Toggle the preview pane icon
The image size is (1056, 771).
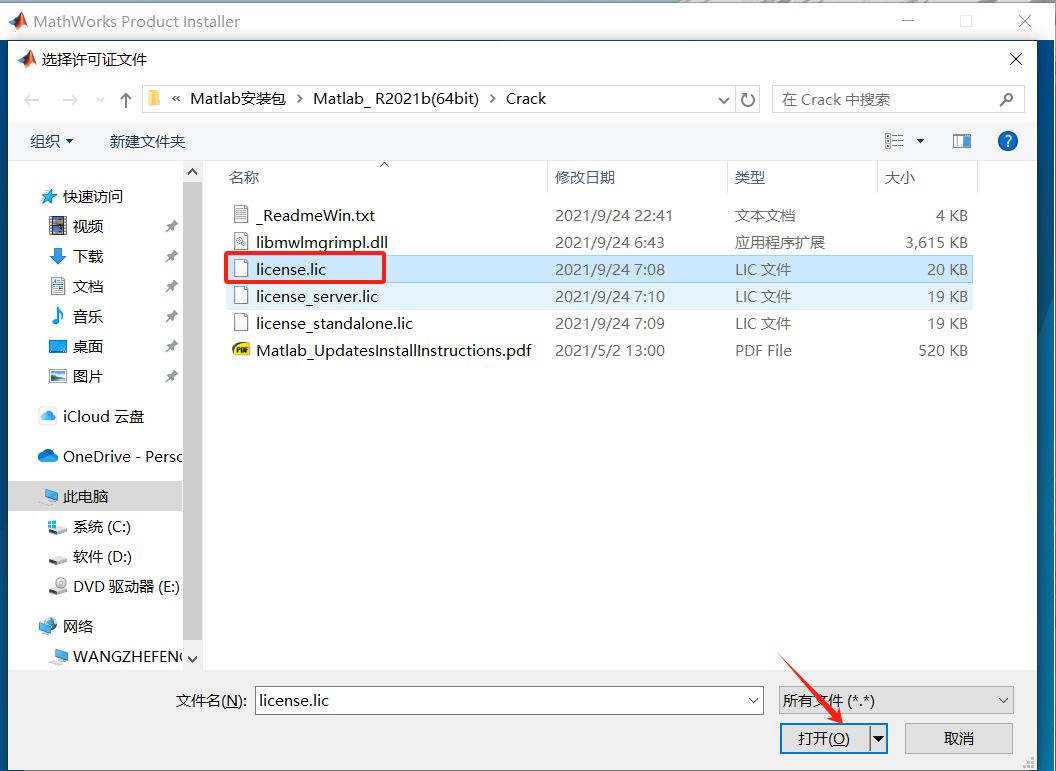point(962,141)
